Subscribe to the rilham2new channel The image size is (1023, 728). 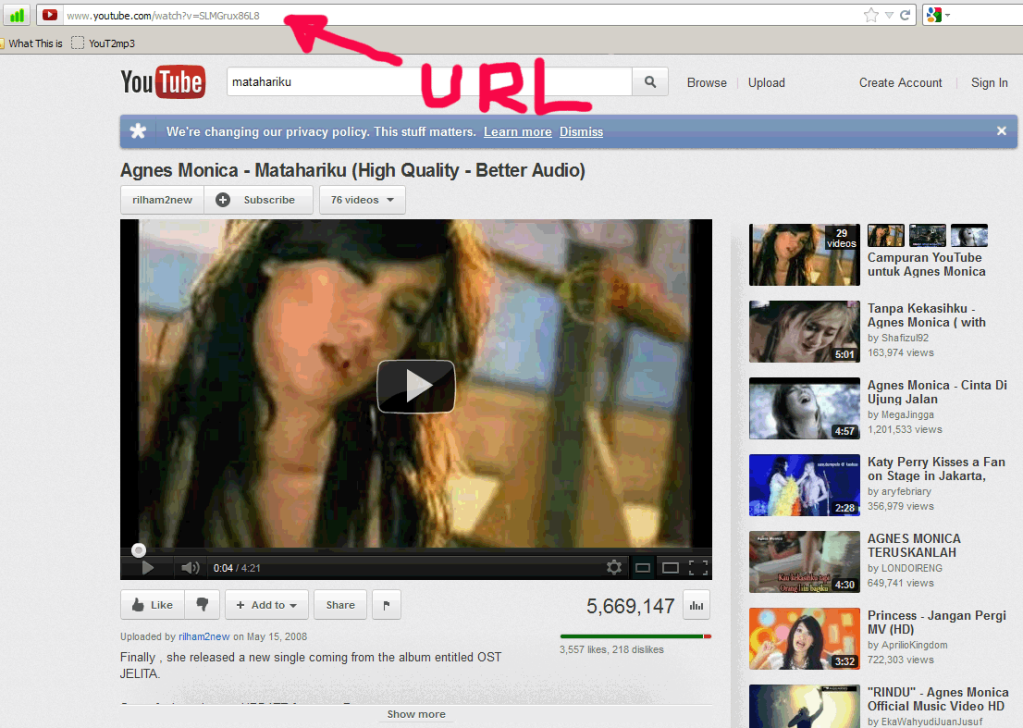[x=258, y=200]
